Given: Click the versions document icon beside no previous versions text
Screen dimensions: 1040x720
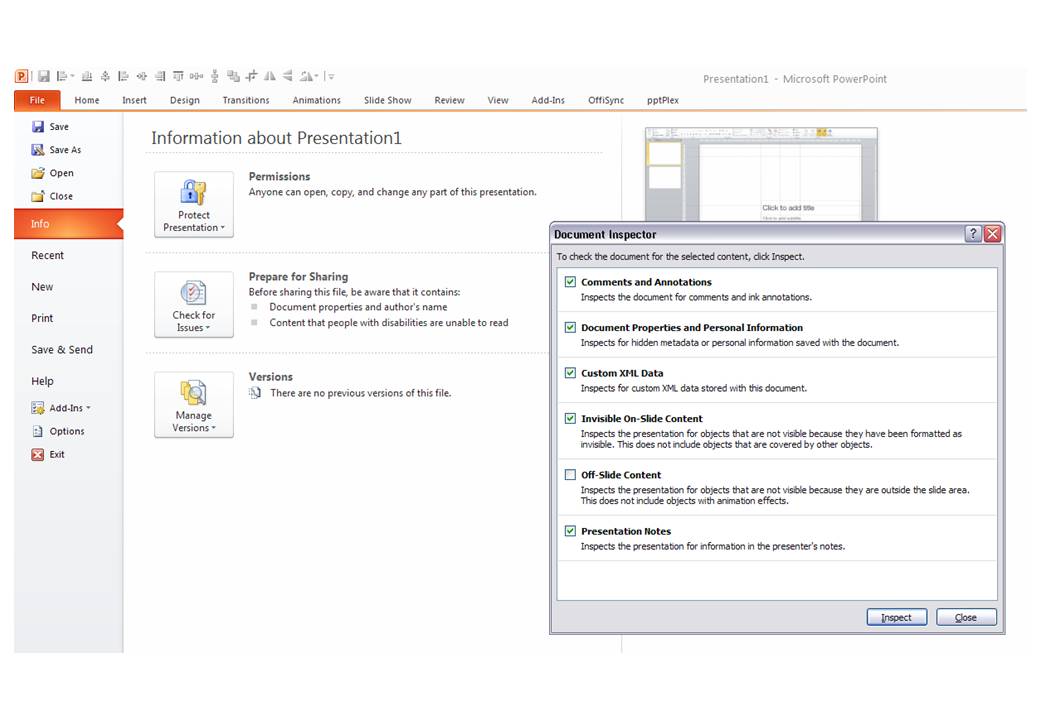Looking at the screenshot, I should 255,392.
